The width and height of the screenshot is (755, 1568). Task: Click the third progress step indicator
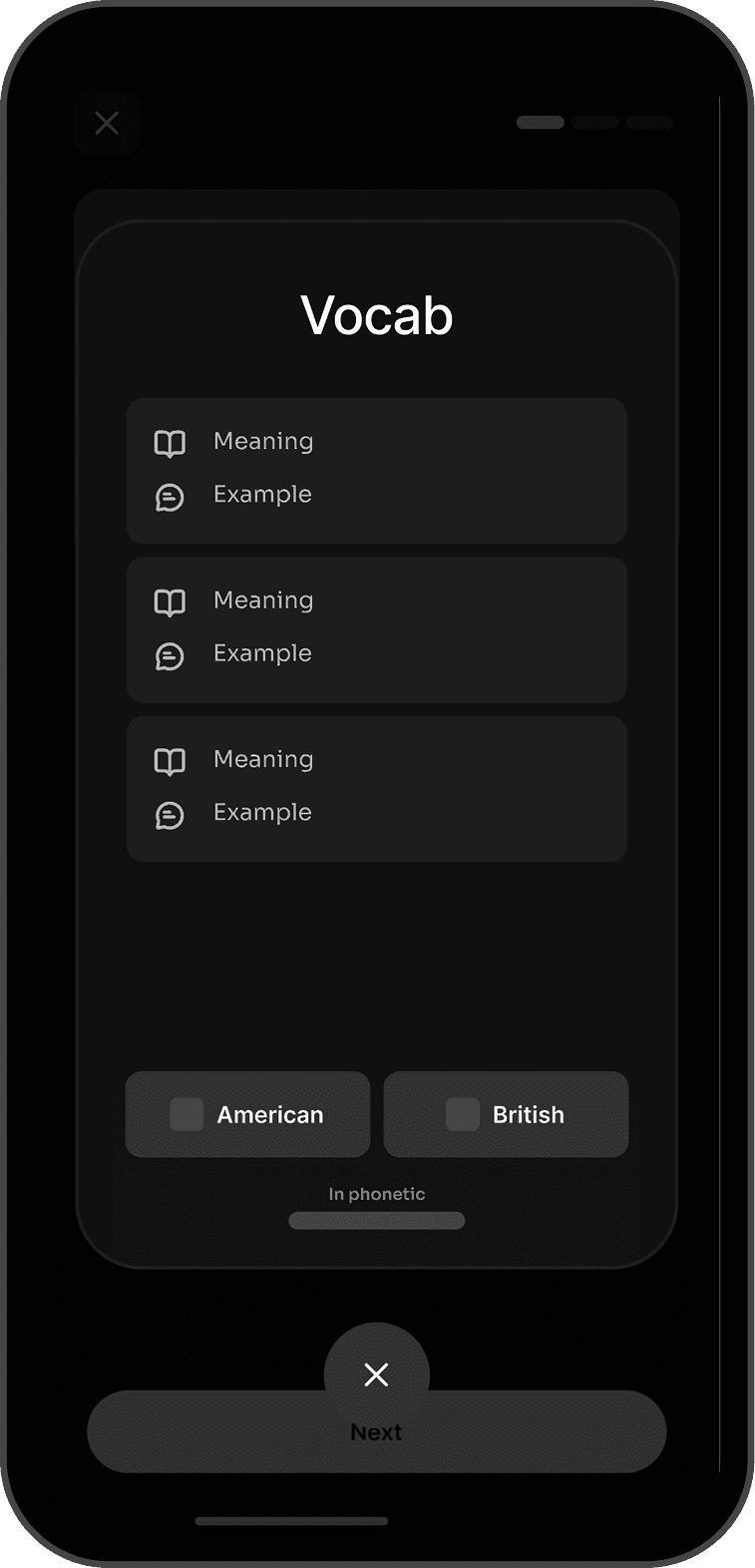[x=649, y=123]
